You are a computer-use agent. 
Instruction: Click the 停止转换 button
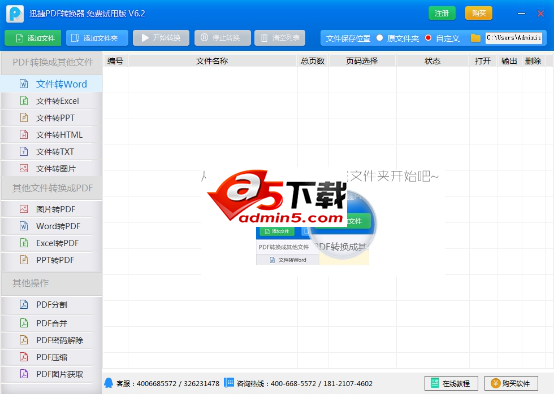click(223, 38)
